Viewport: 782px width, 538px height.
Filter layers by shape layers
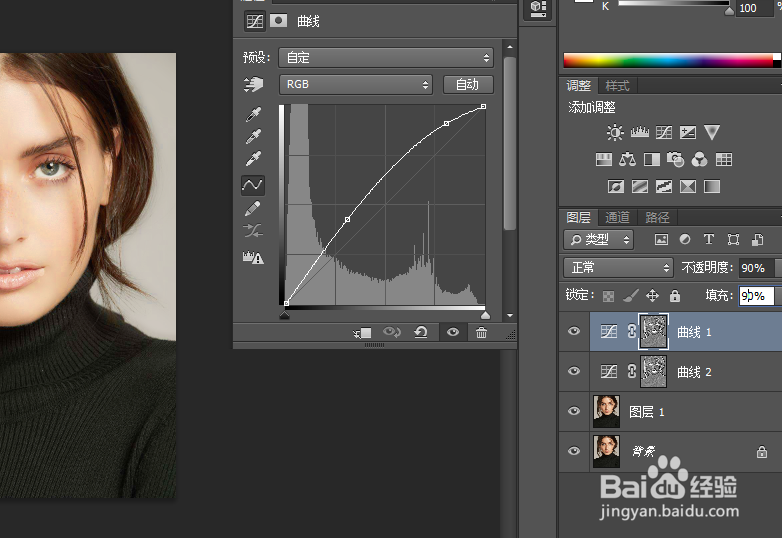click(x=733, y=240)
